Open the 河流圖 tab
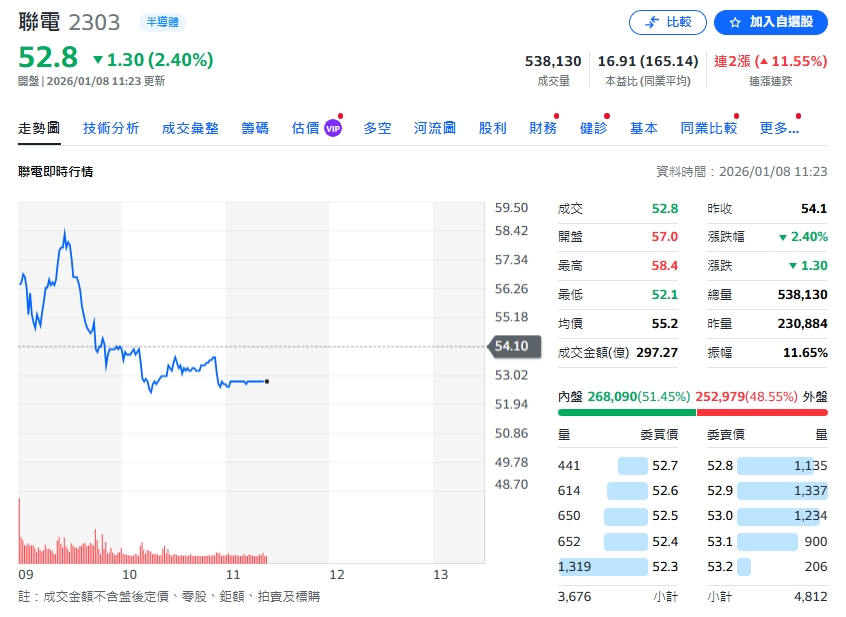 click(x=435, y=128)
